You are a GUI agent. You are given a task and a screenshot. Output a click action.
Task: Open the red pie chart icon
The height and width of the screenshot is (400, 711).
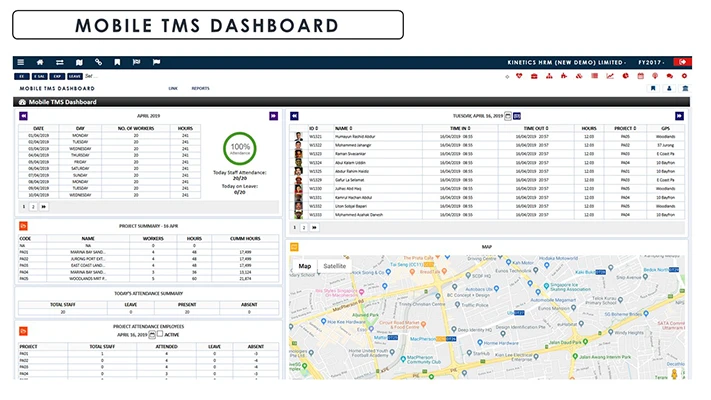(x=625, y=76)
